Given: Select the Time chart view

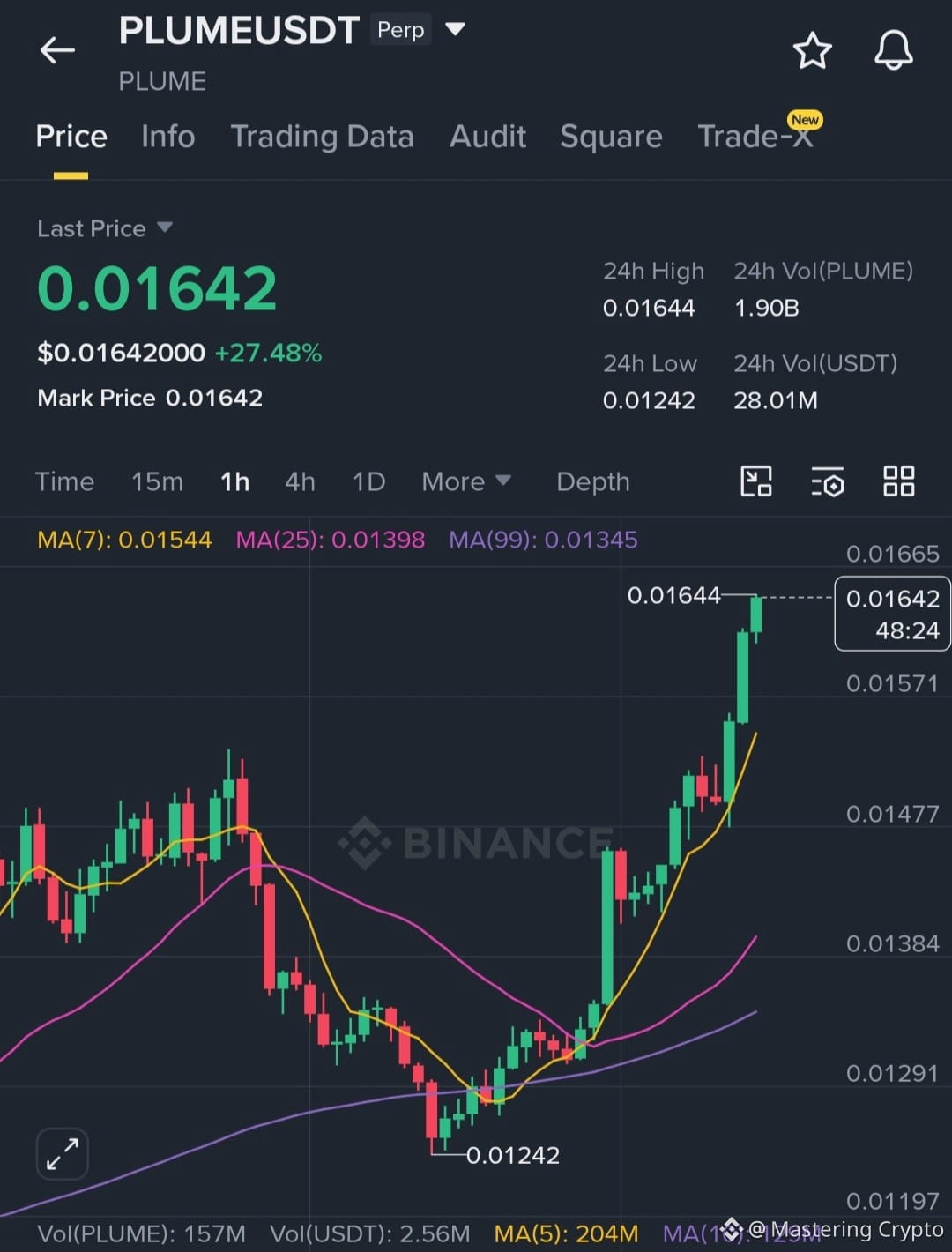Looking at the screenshot, I should point(64,481).
